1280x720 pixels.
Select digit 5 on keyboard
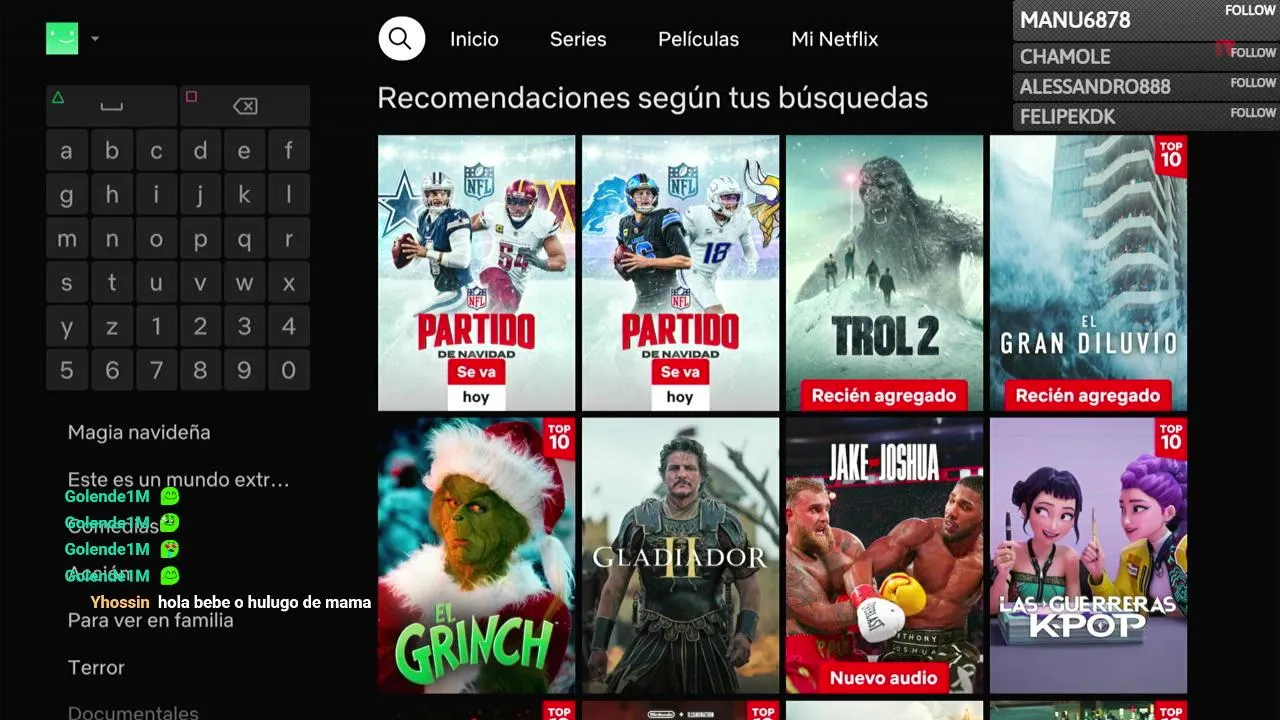coord(66,370)
